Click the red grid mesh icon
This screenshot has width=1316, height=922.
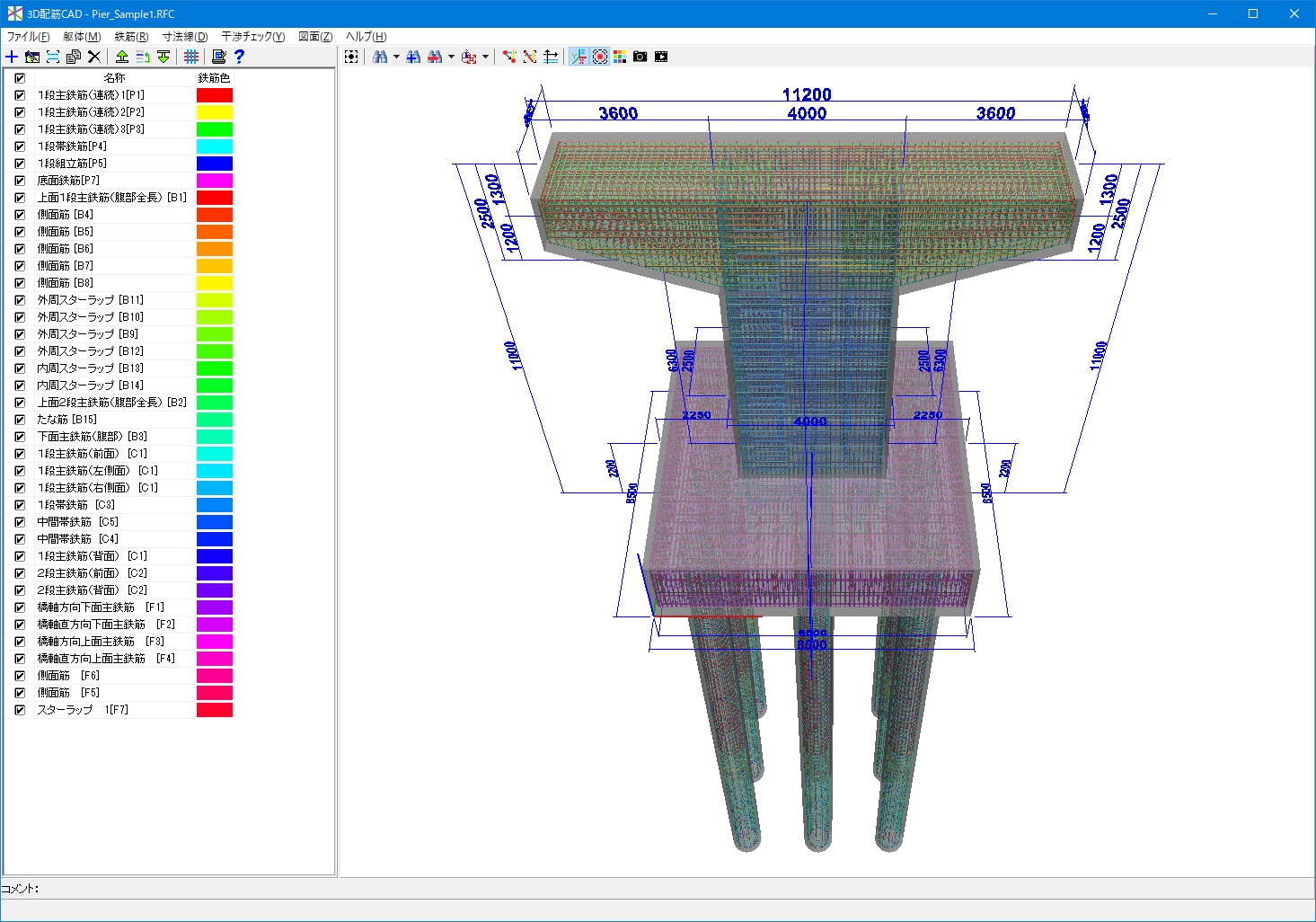(x=191, y=57)
